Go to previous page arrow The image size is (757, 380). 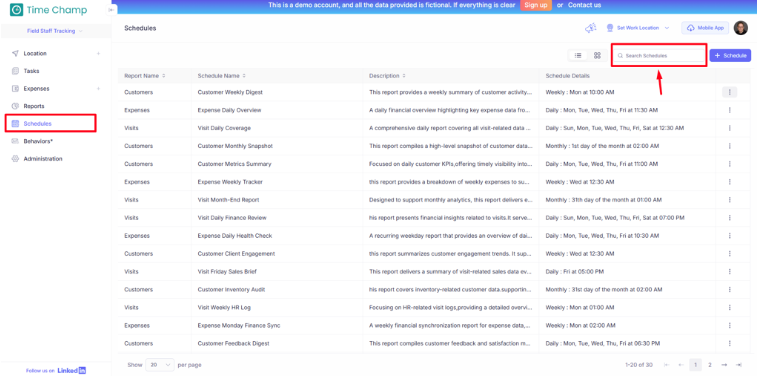point(681,365)
